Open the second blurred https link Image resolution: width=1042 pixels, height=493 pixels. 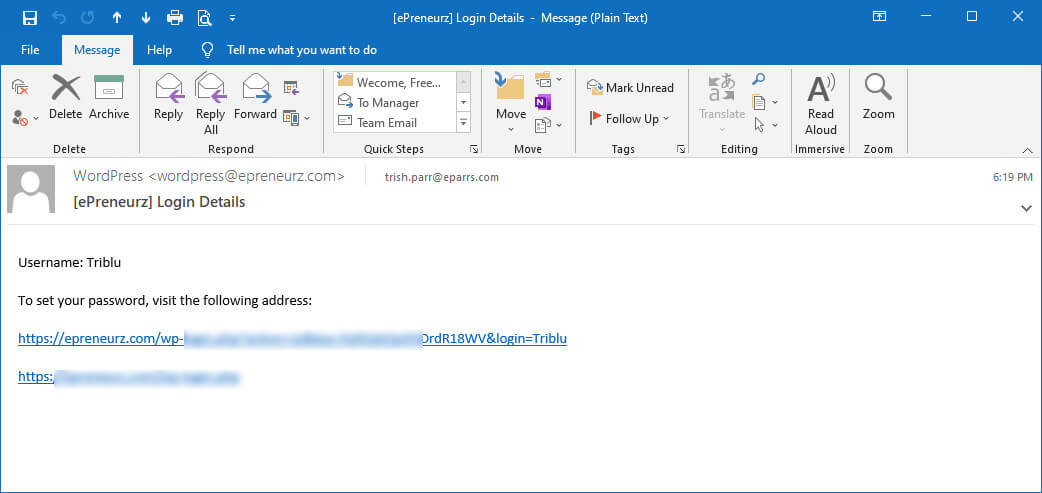[x=128, y=377]
